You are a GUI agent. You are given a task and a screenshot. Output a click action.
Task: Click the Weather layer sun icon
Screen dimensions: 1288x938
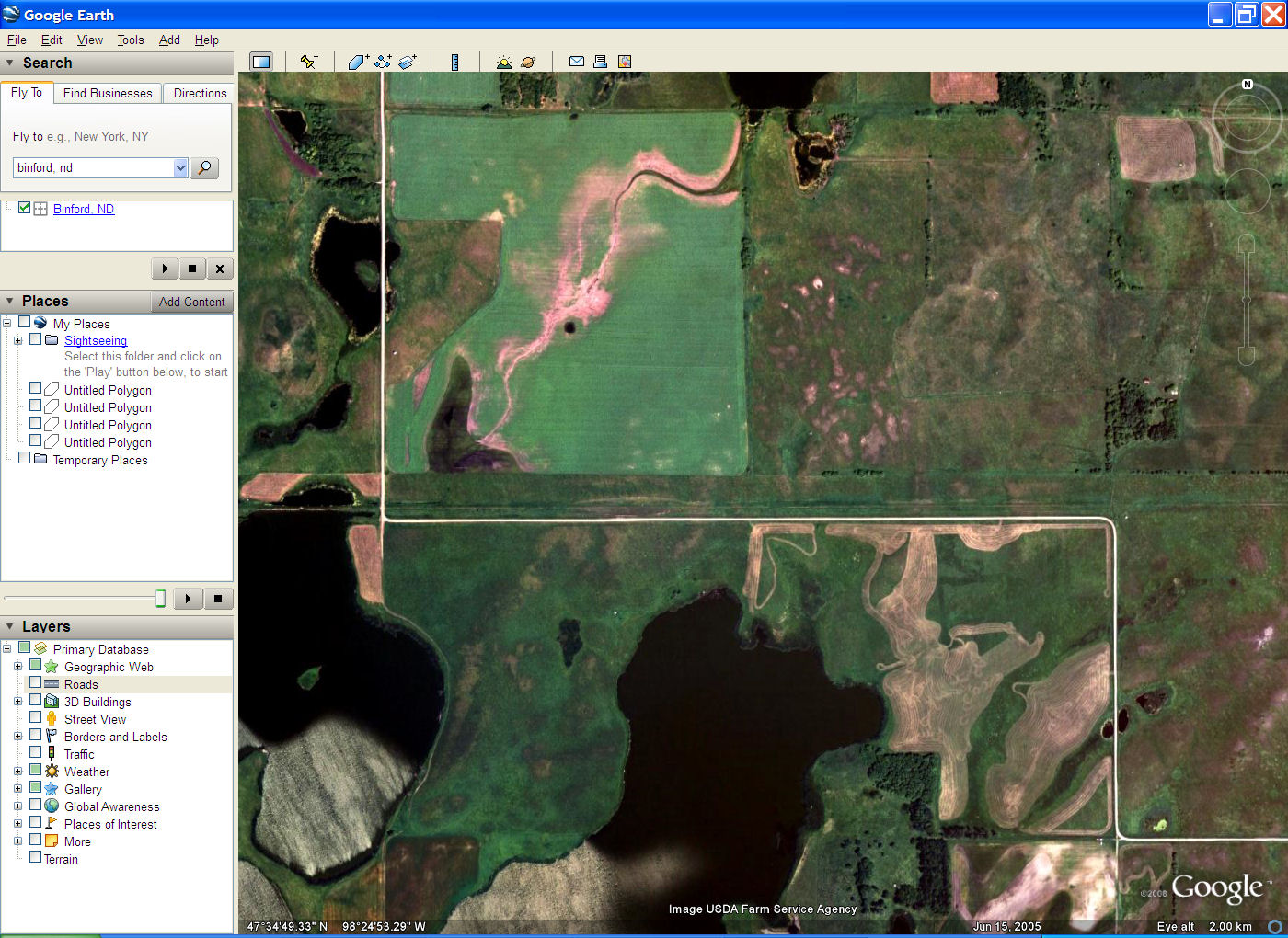point(52,772)
